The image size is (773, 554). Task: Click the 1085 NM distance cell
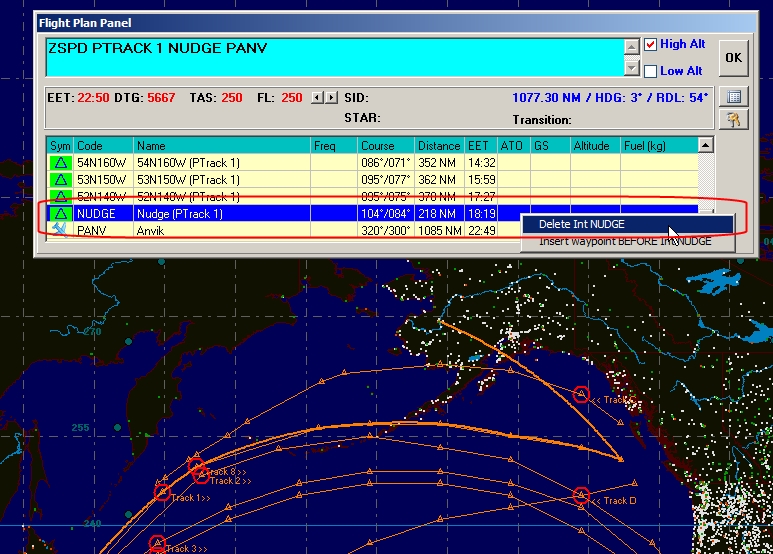(439, 230)
